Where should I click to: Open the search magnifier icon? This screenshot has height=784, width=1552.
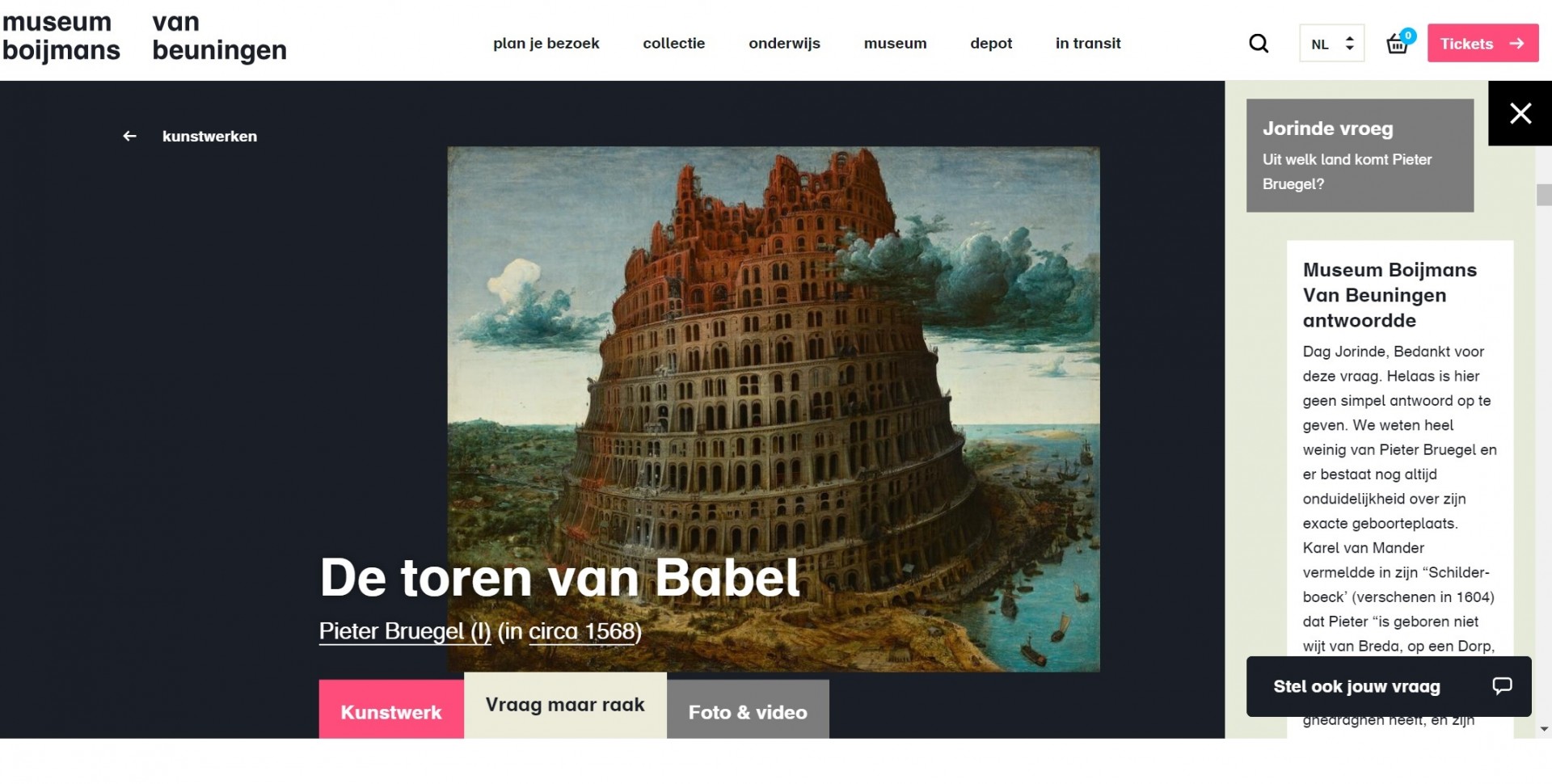[x=1259, y=44]
